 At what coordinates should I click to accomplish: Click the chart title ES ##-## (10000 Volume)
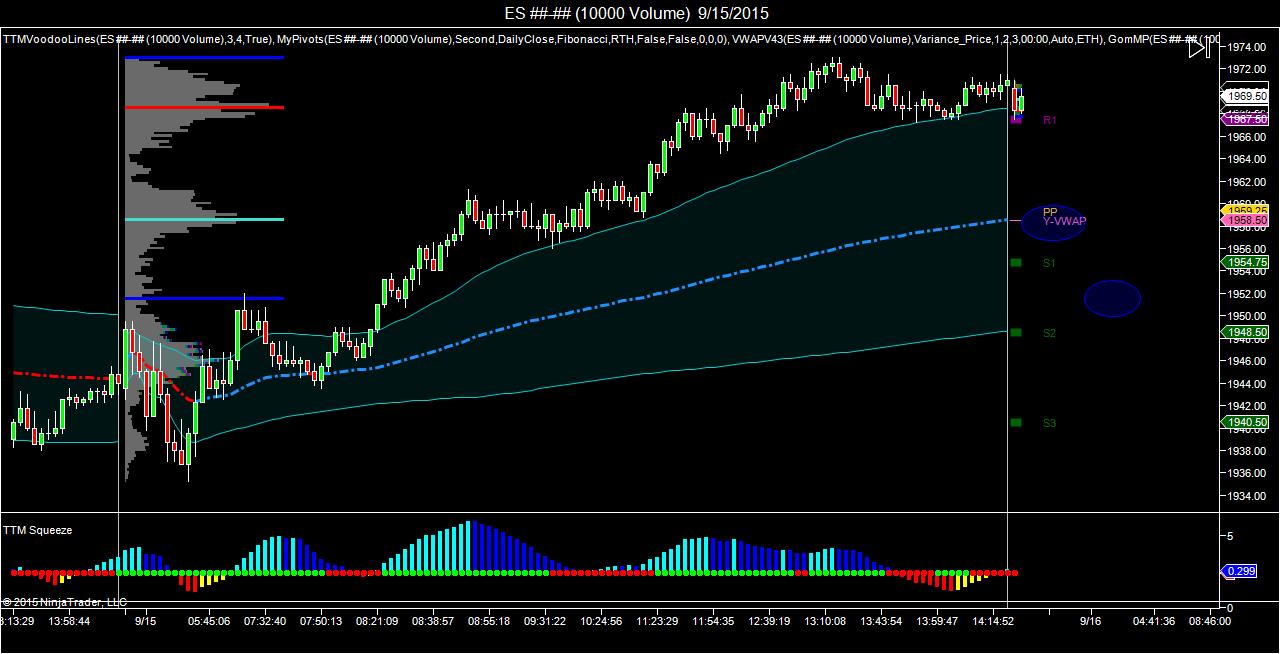(x=596, y=13)
